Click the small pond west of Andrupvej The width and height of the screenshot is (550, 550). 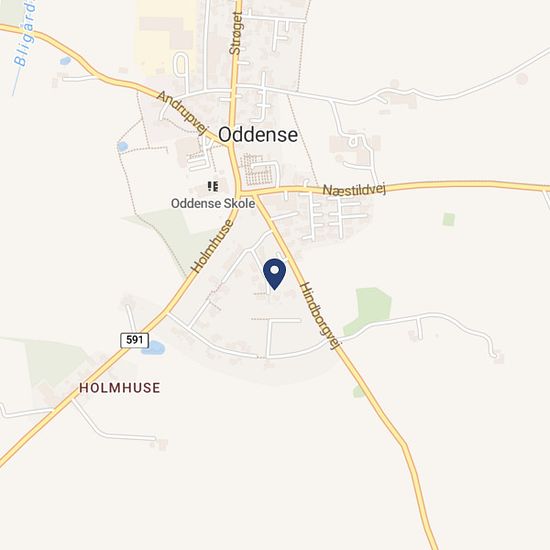(122, 146)
